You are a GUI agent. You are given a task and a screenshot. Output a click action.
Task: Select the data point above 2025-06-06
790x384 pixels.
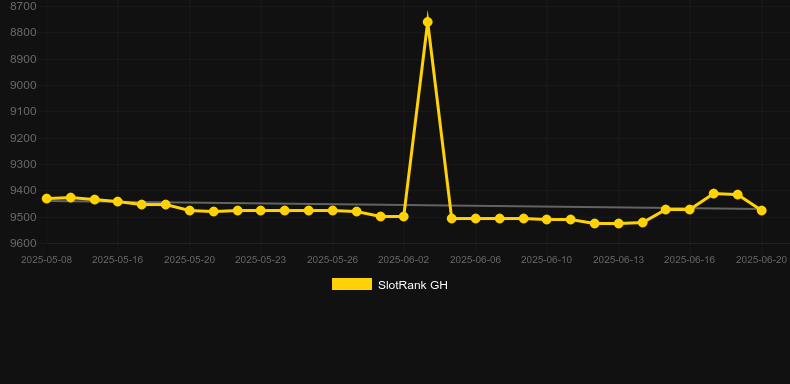click(x=476, y=218)
